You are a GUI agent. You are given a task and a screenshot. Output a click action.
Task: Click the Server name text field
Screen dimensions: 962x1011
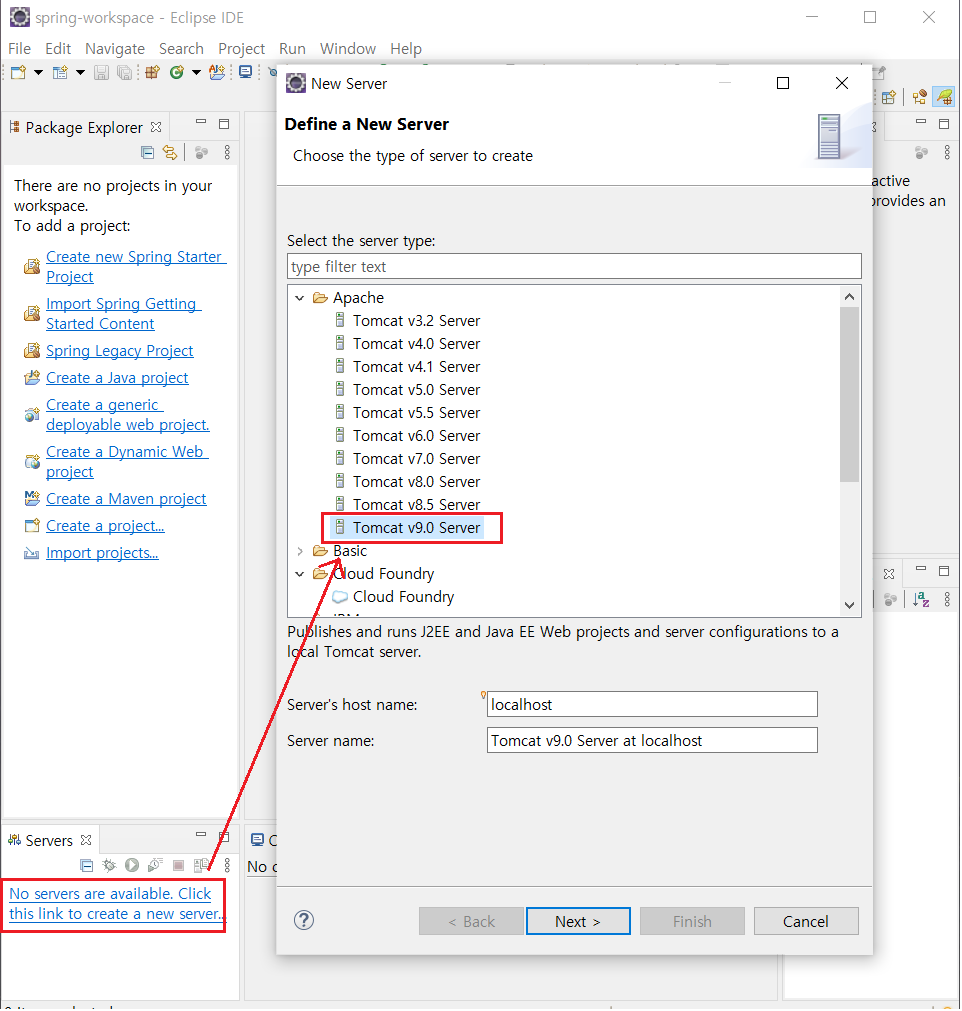(652, 741)
